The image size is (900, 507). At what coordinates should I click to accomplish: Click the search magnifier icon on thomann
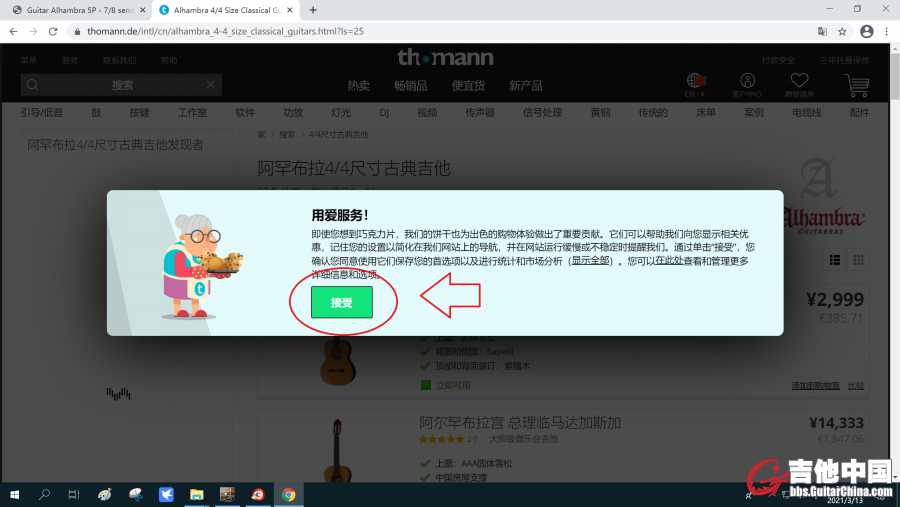[x=33, y=85]
